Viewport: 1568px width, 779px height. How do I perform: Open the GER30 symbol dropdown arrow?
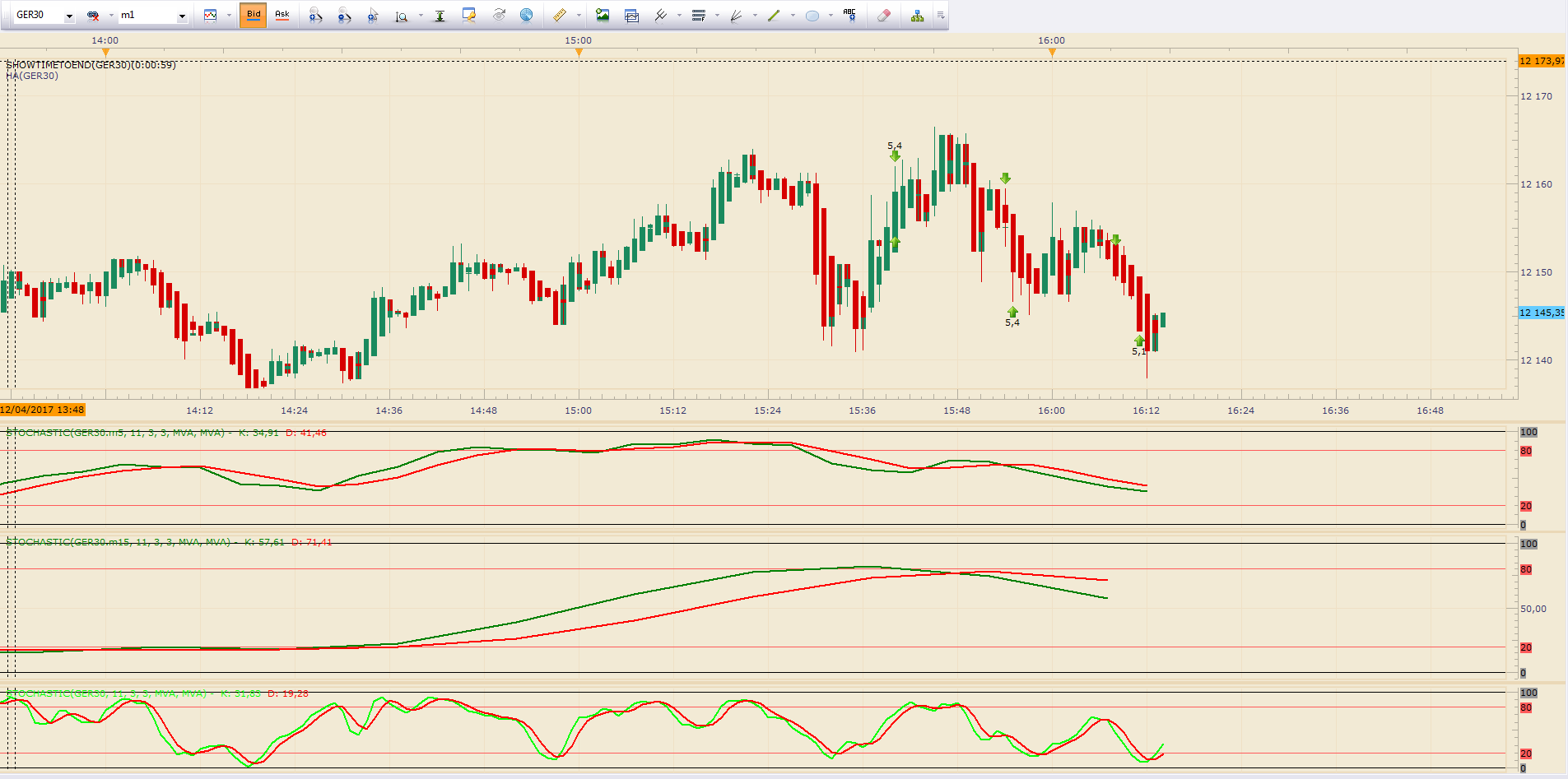click(69, 16)
